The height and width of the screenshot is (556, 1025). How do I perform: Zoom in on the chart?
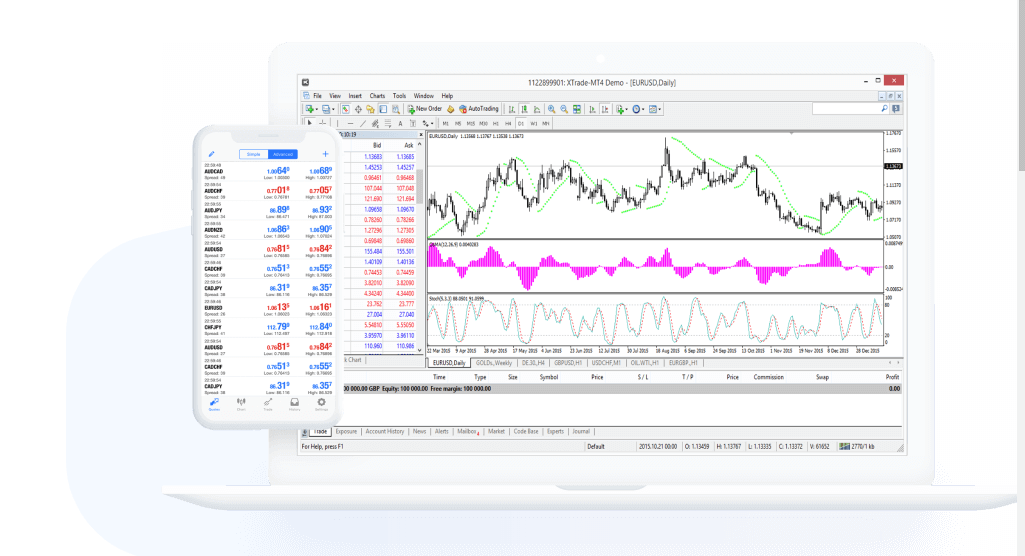pos(552,109)
